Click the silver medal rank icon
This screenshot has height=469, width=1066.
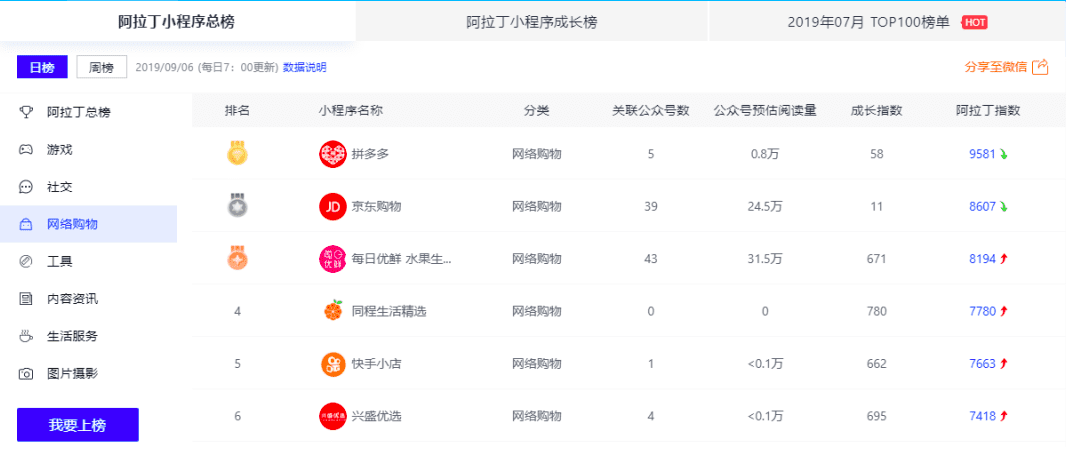point(237,206)
